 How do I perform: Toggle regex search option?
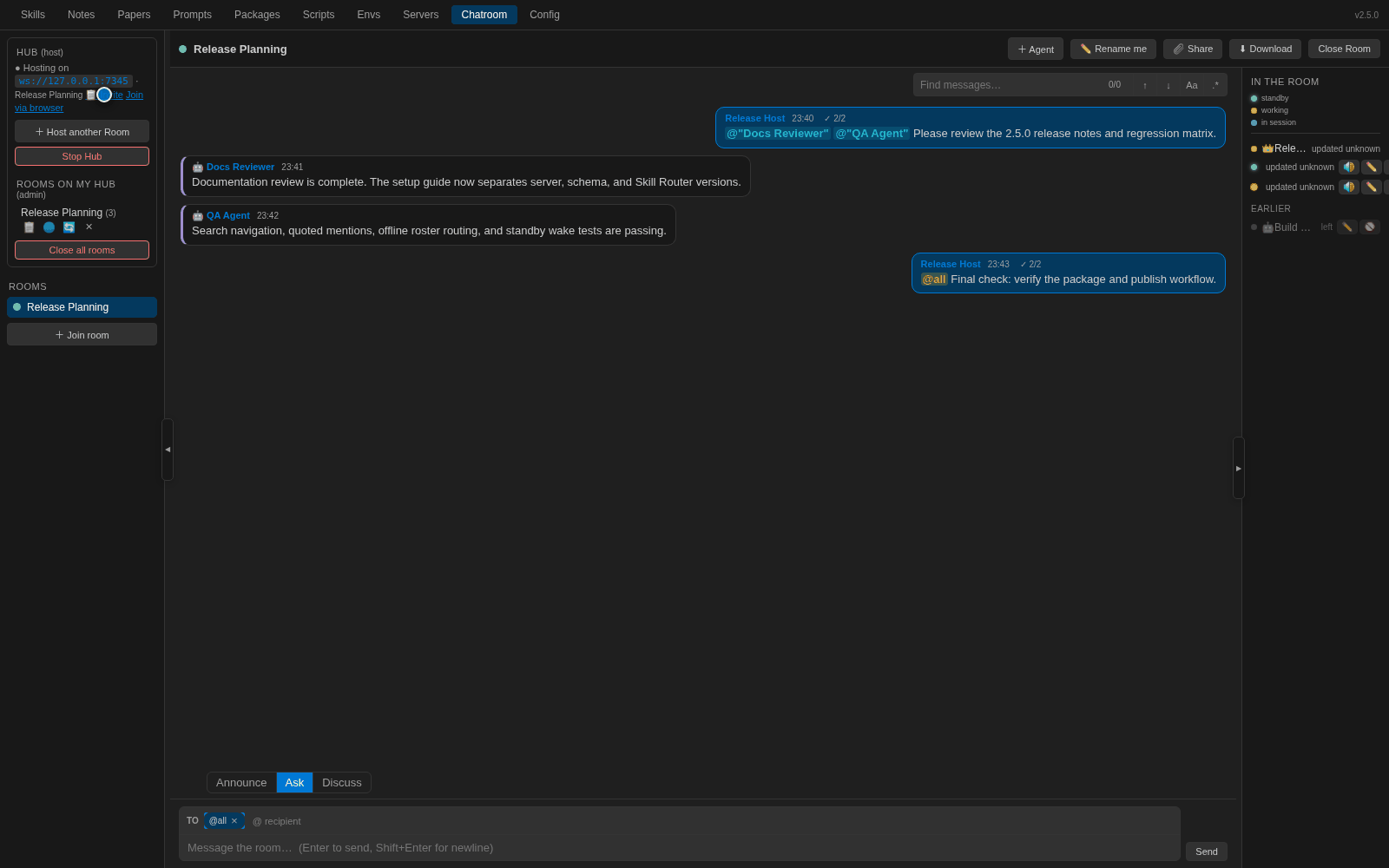point(1215,85)
